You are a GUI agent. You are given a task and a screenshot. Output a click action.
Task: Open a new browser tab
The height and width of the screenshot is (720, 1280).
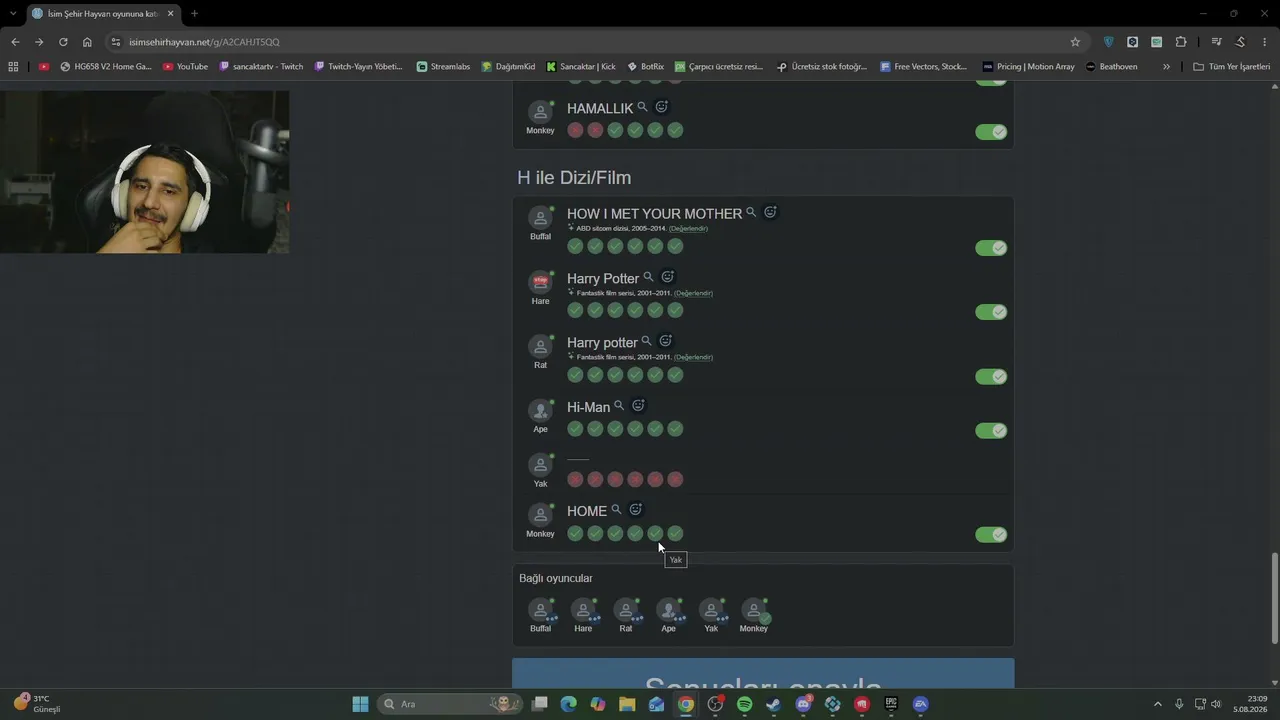[194, 13]
